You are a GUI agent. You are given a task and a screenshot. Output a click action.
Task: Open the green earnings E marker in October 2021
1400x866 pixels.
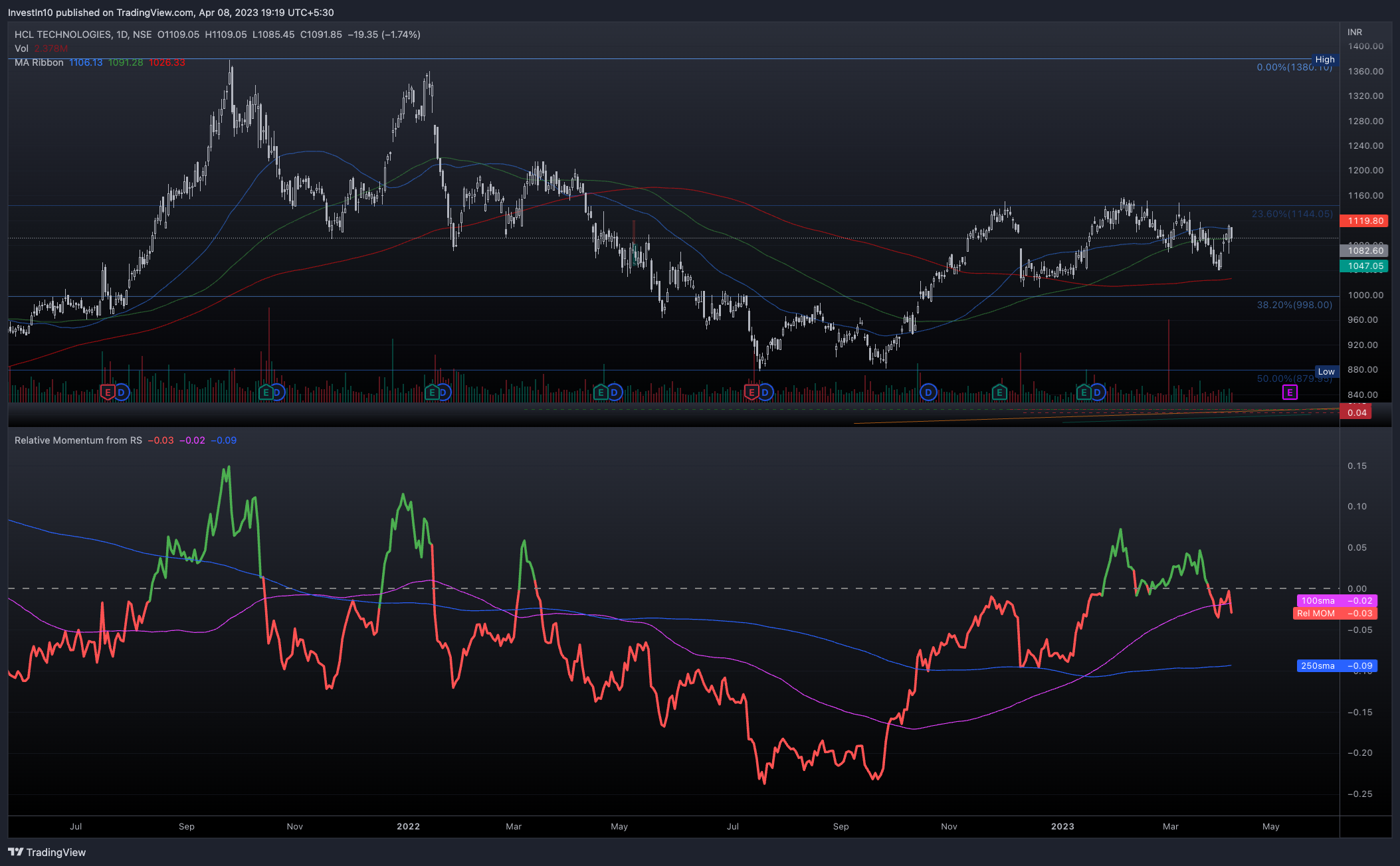(266, 392)
